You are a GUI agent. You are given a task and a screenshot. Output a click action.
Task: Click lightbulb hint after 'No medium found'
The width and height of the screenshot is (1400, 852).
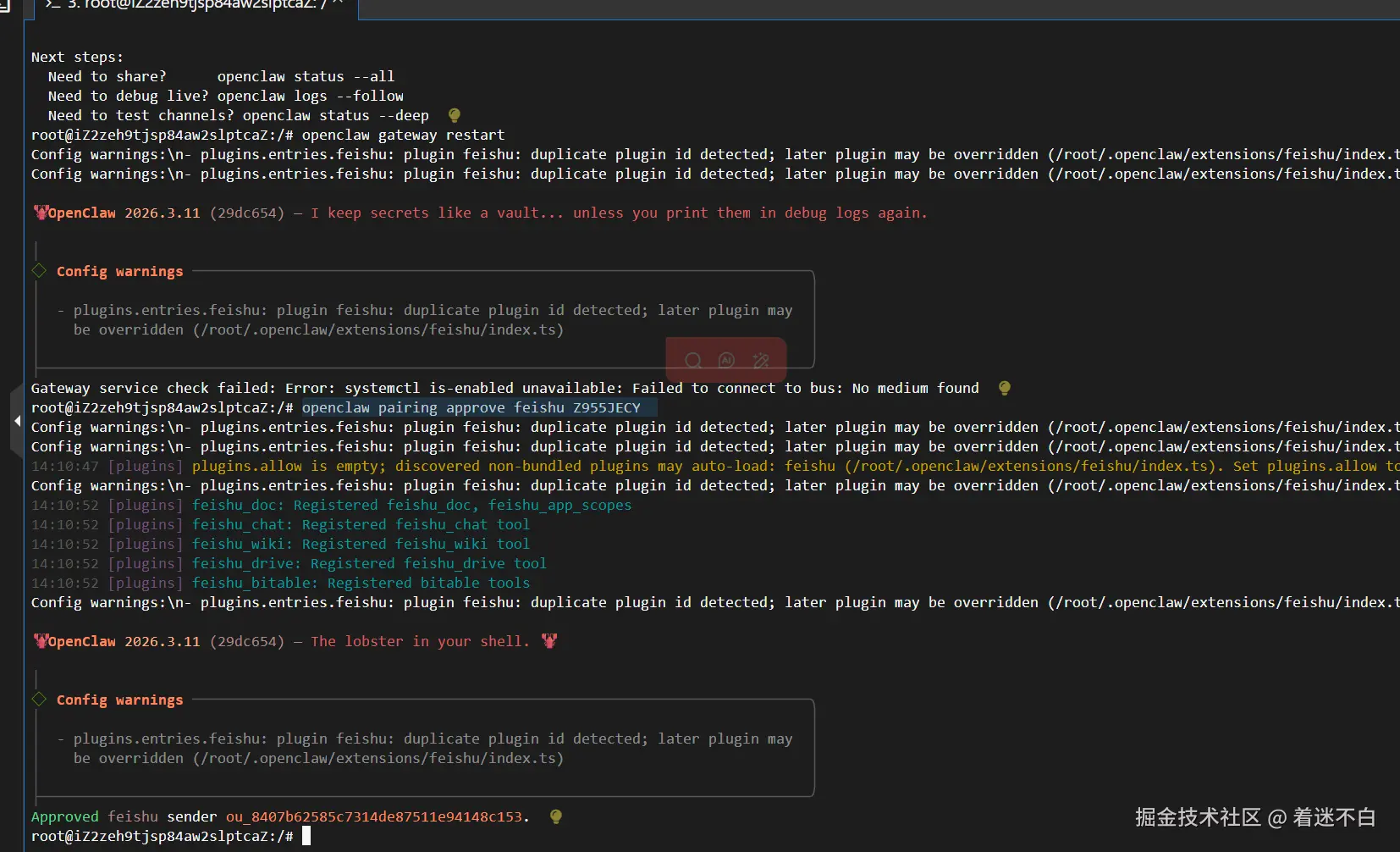click(x=1004, y=388)
